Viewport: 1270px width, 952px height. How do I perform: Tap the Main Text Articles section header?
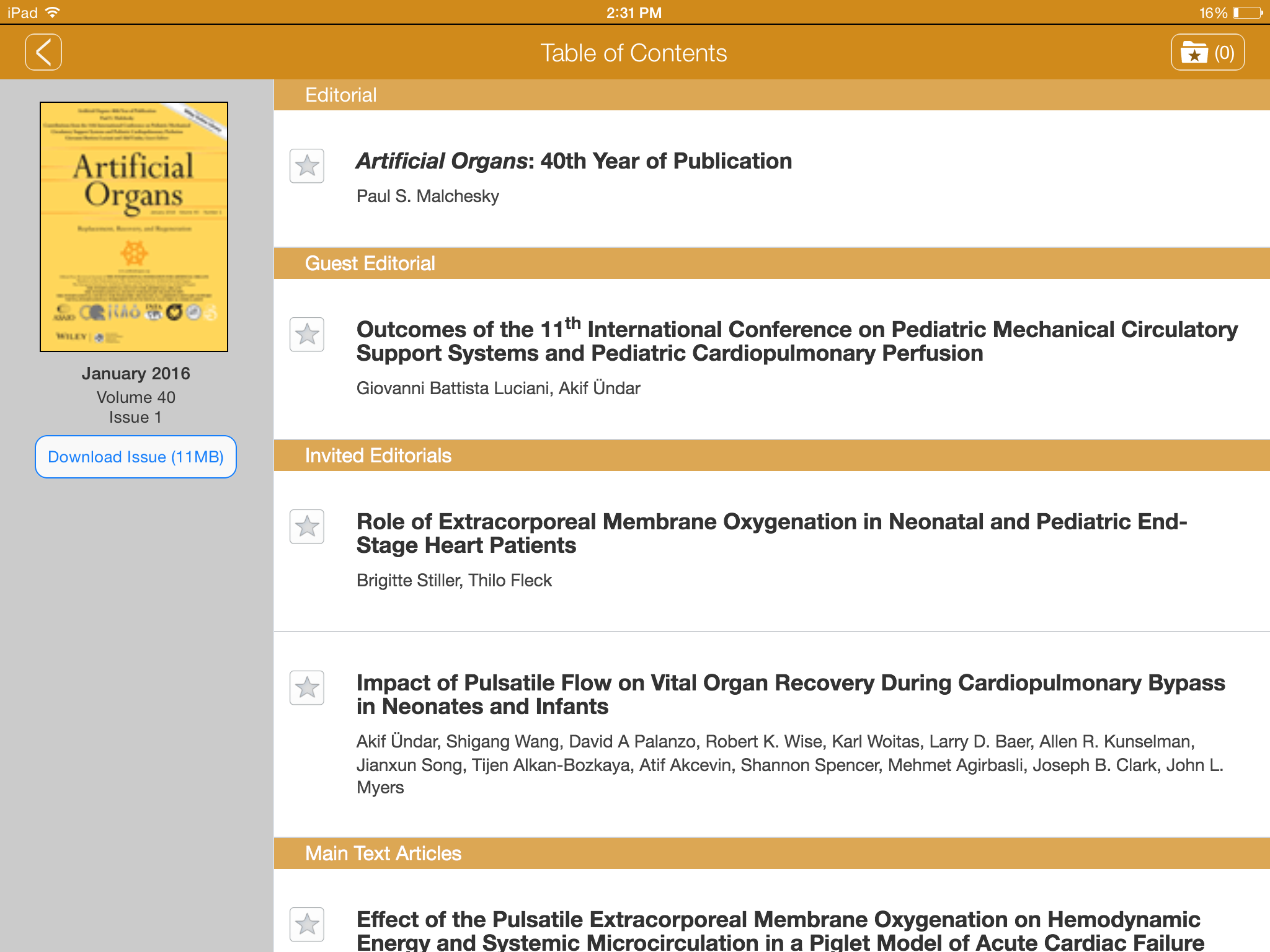[x=383, y=853]
